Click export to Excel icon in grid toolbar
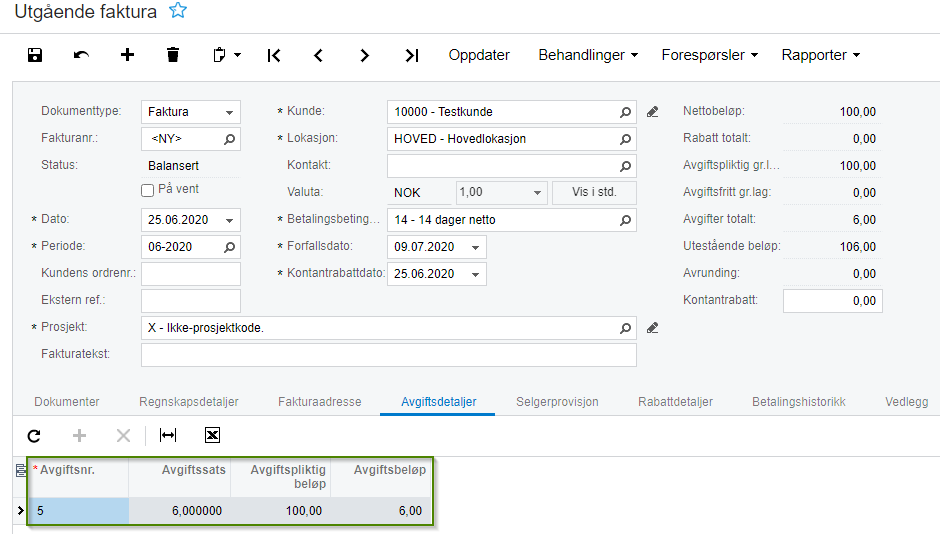 point(212,435)
